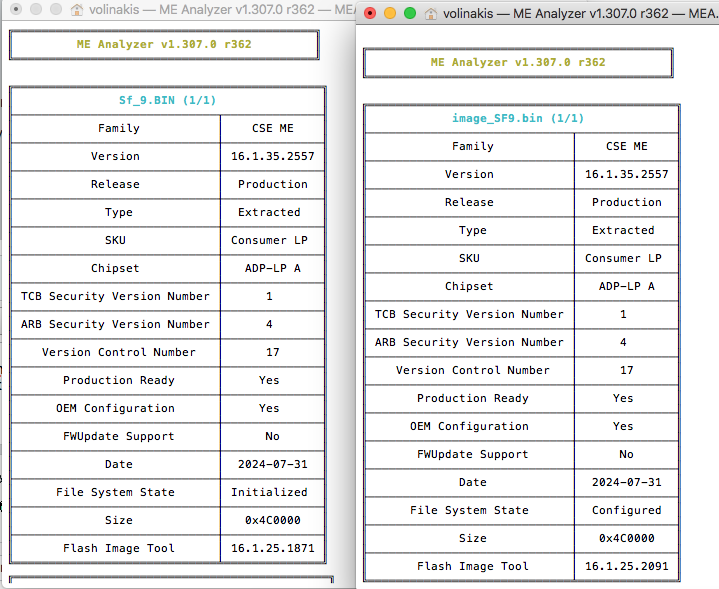Image resolution: width=719 pixels, height=589 pixels.
Task: Click ADP-LP A chipset in right window
Action: pyautogui.click(x=627, y=286)
